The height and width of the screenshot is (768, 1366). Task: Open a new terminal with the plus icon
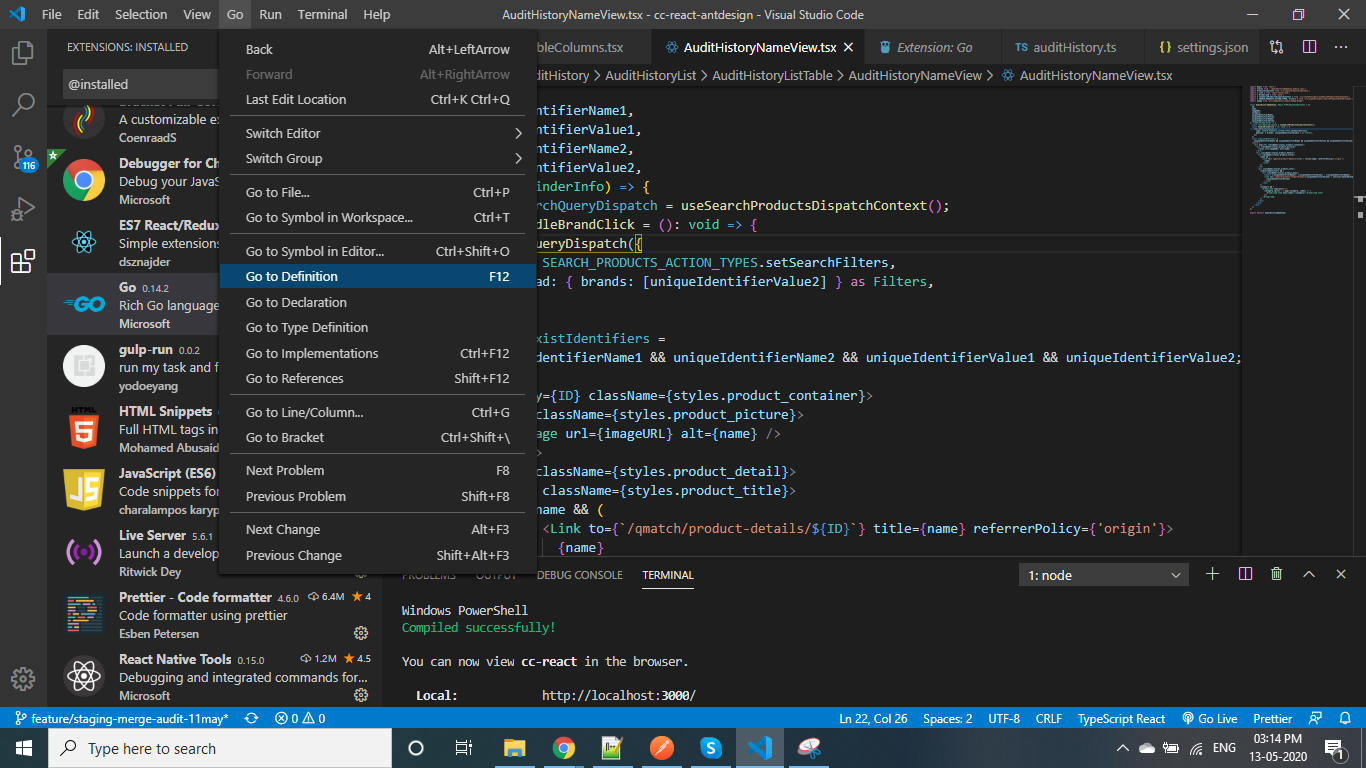[x=1212, y=574]
